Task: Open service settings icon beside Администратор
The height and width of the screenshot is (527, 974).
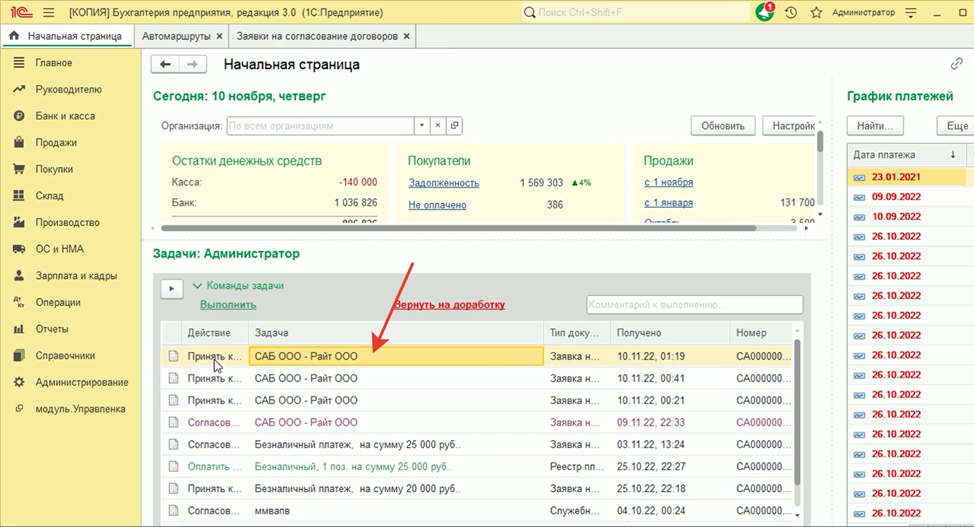Action: [911, 12]
